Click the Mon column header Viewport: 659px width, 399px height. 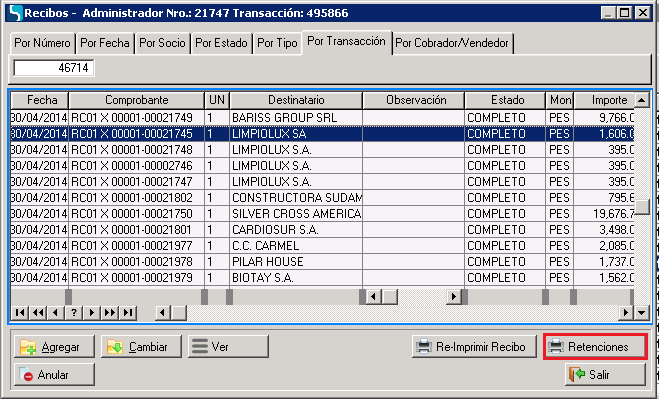coord(560,100)
